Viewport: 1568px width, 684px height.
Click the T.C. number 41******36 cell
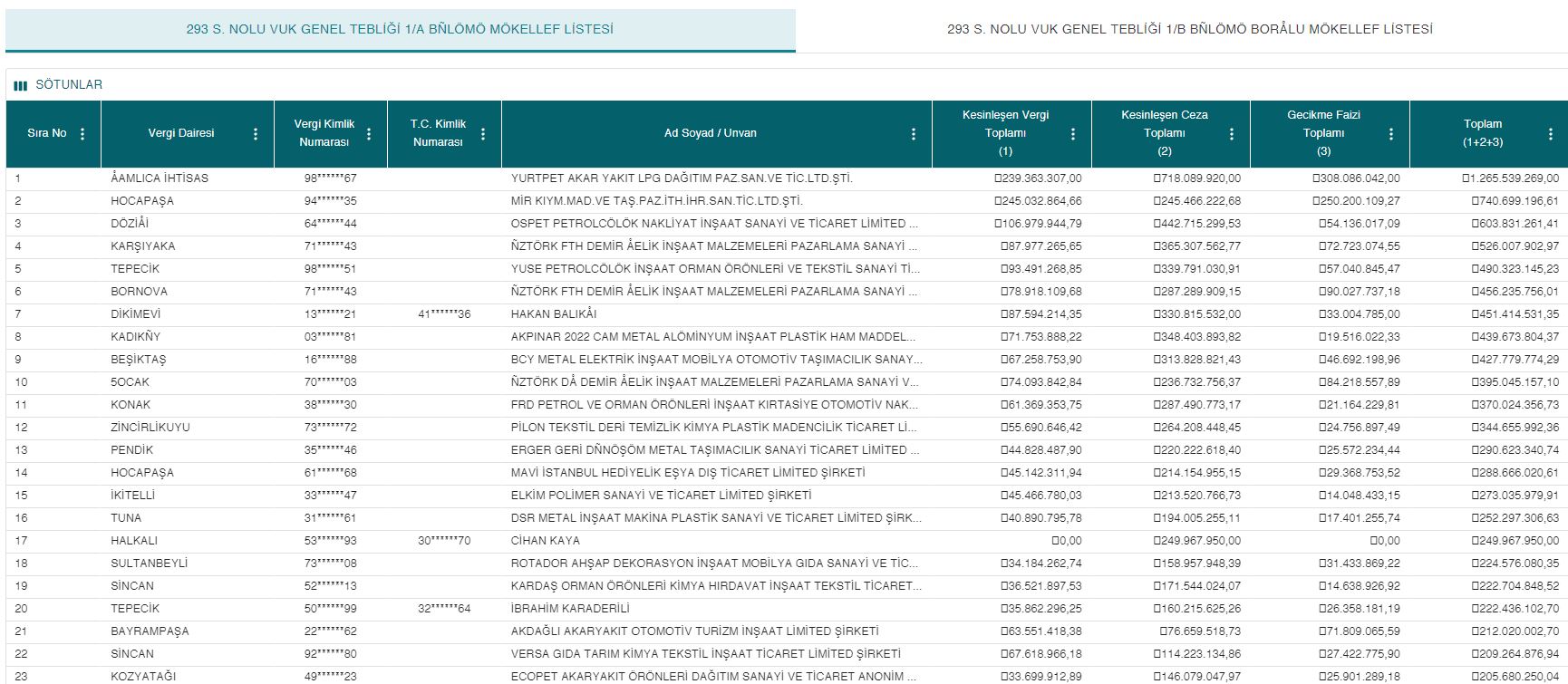(444, 314)
